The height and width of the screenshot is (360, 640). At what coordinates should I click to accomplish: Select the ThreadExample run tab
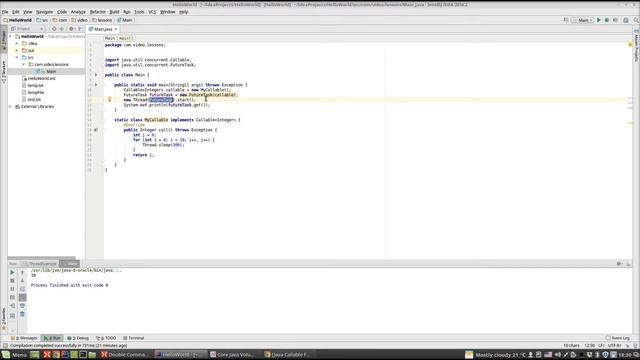pos(40,264)
